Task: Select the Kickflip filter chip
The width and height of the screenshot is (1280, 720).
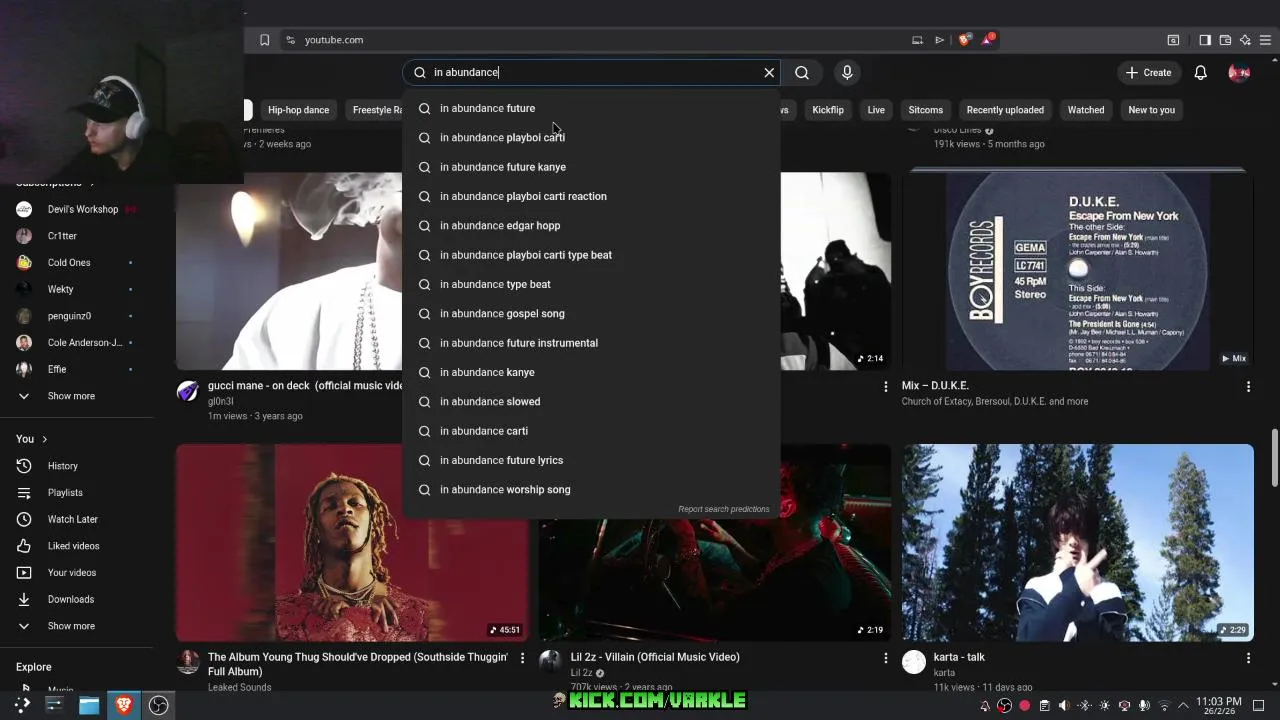Action: point(828,110)
